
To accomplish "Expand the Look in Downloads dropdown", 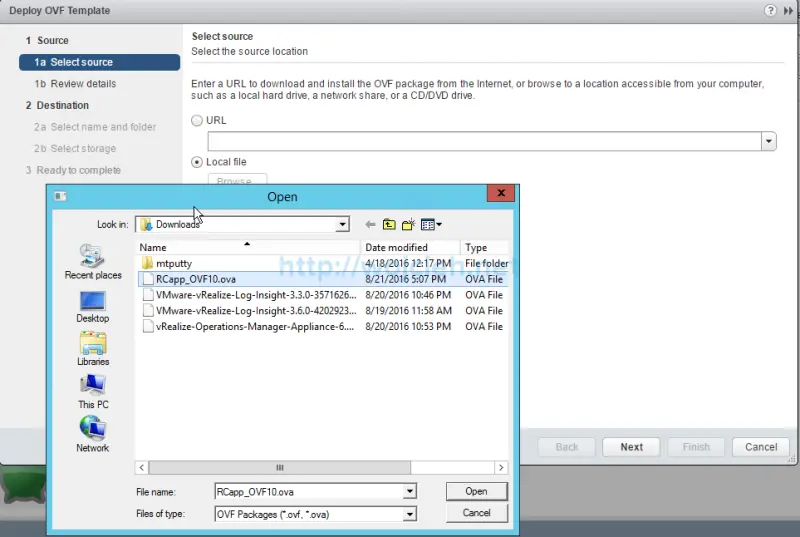I will coord(342,225).
